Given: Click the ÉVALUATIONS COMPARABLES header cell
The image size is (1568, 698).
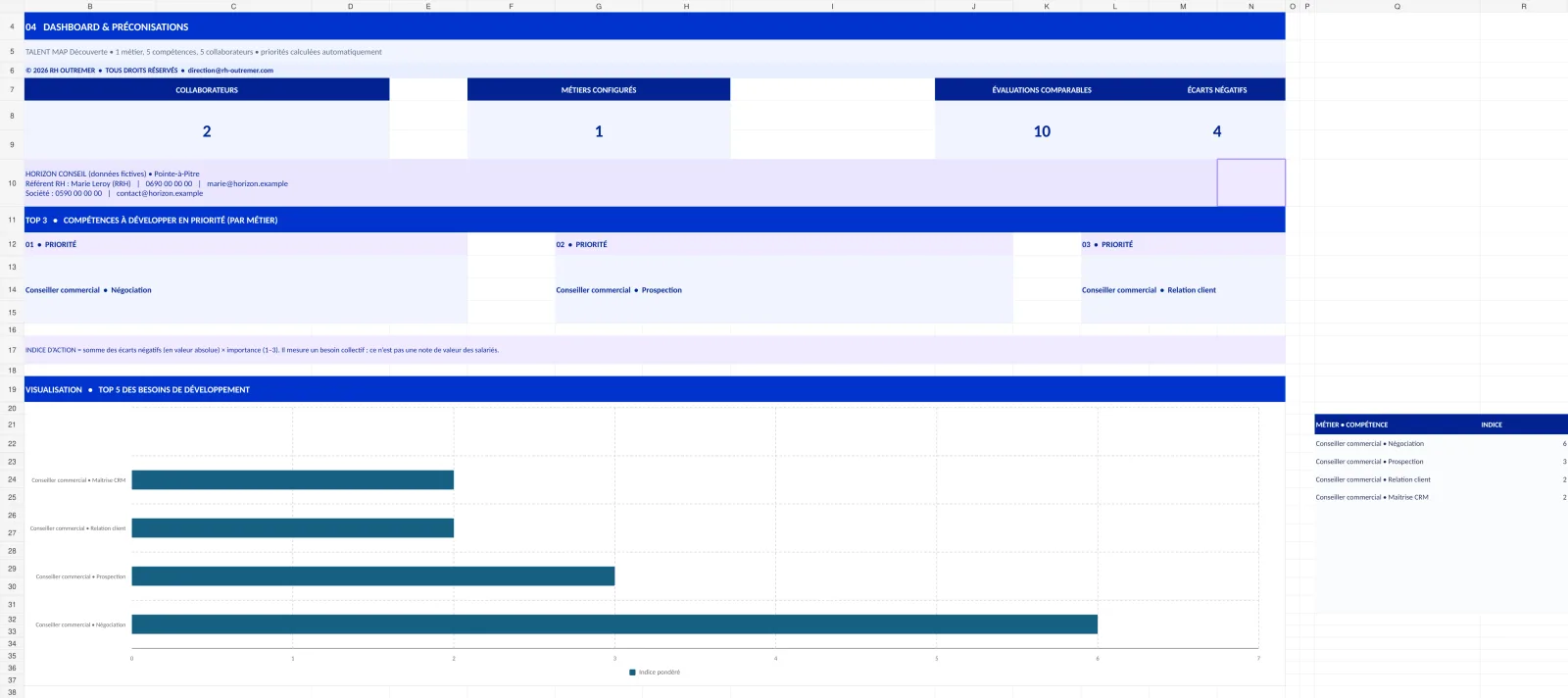Looking at the screenshot, I should (1042, 89).
